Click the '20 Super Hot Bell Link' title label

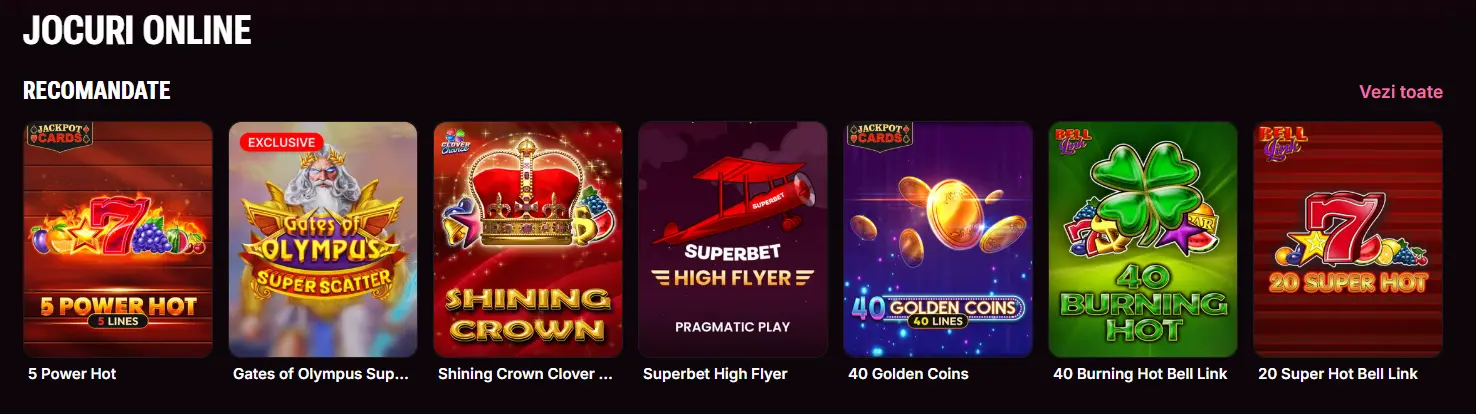(1338, 374)
